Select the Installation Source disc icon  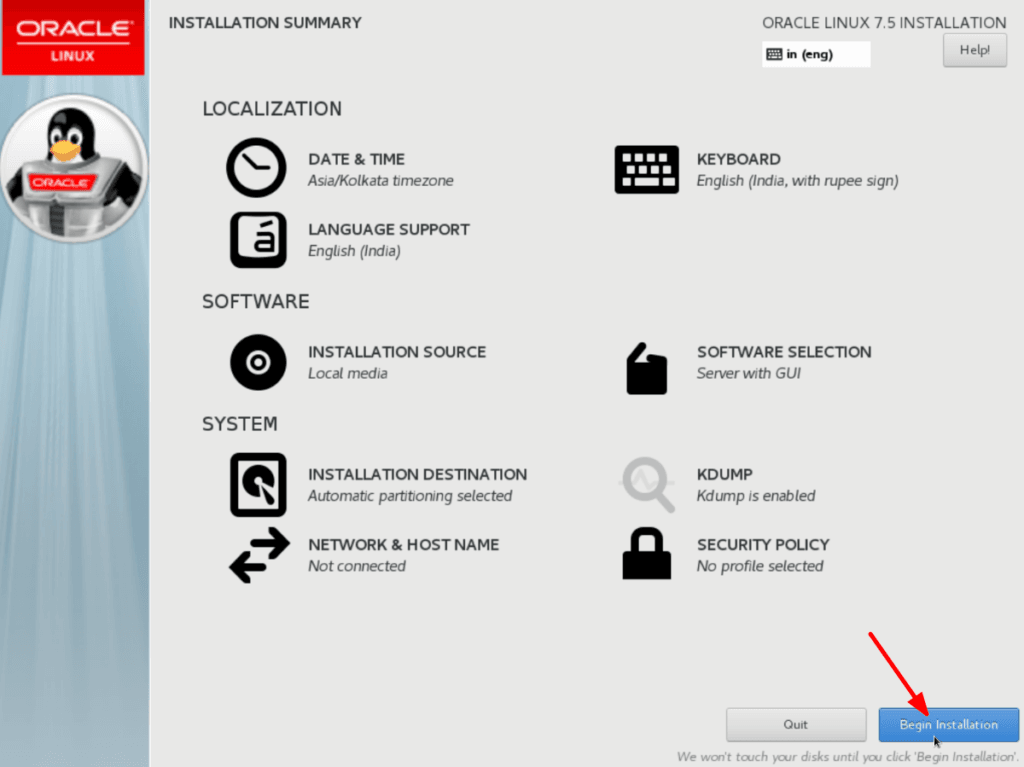coord(258,362)
